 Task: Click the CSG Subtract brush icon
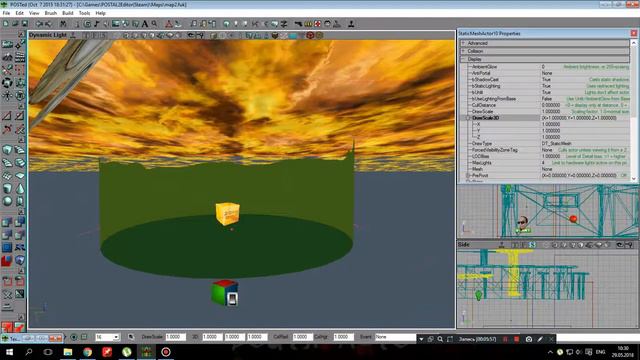click(20, 222)
